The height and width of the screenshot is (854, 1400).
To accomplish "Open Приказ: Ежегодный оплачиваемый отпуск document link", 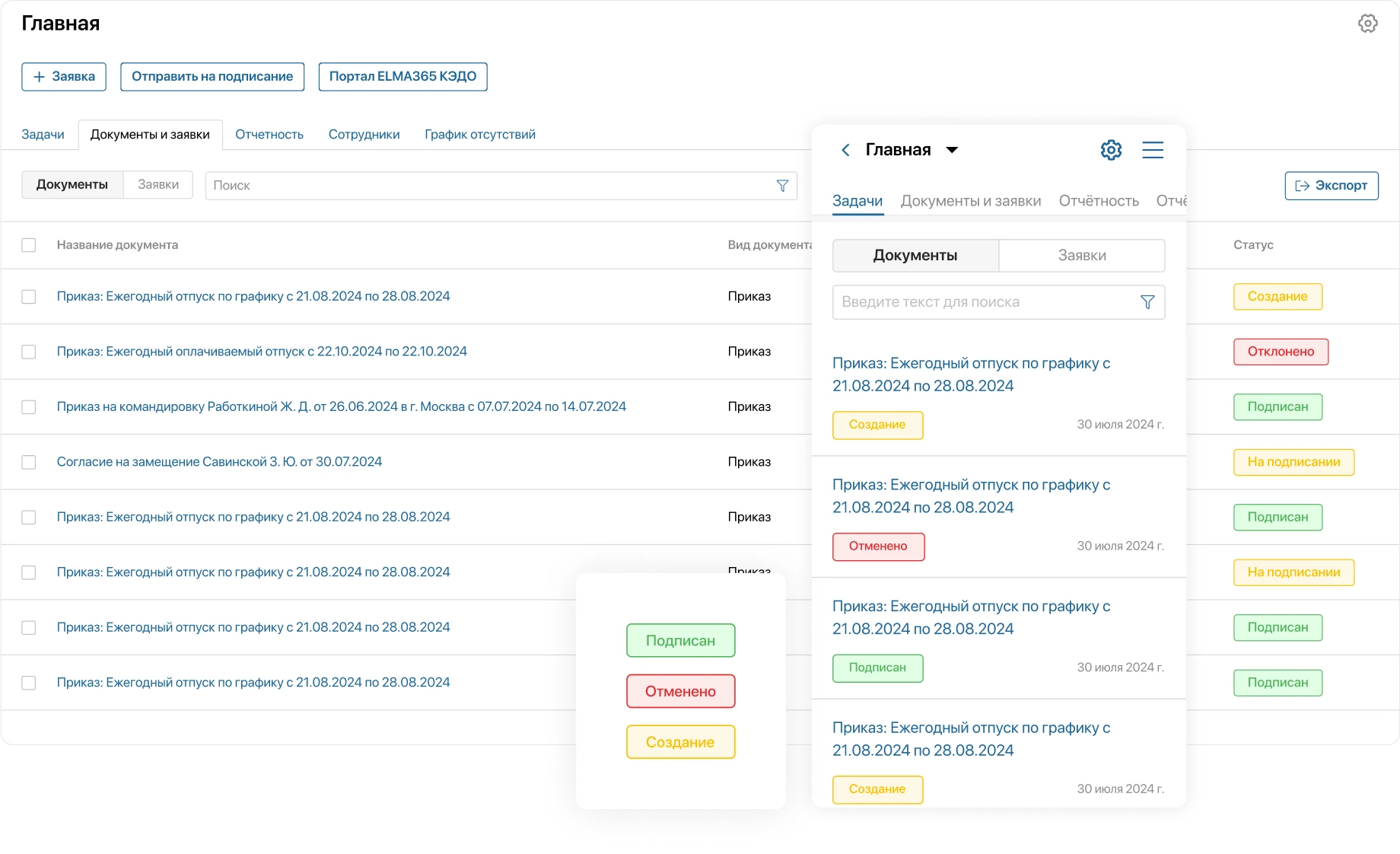I will coord(262,352).
